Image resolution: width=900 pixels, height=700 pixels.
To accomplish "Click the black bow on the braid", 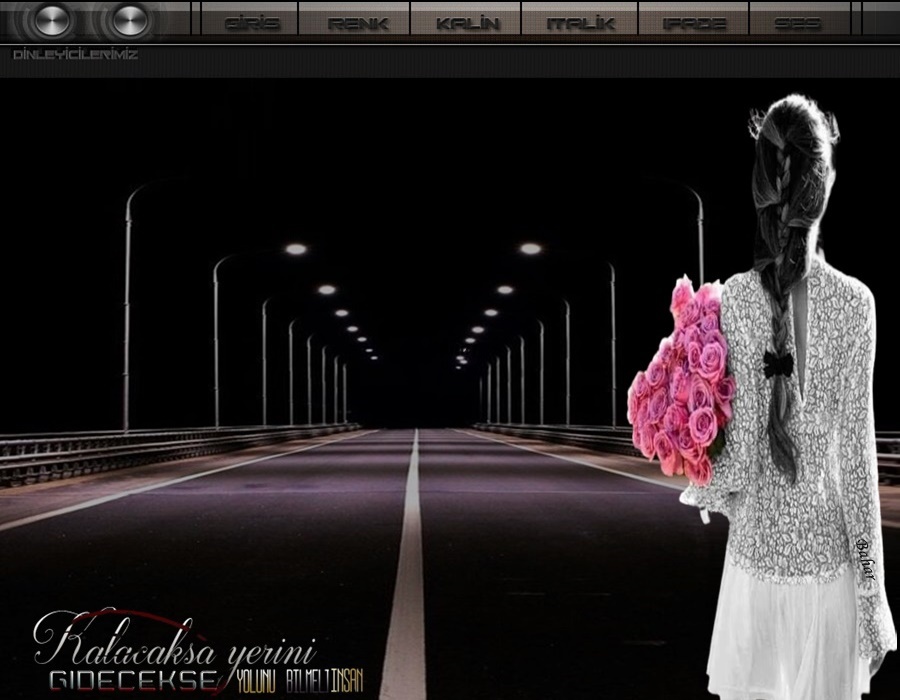I will (x=777, y=362).
